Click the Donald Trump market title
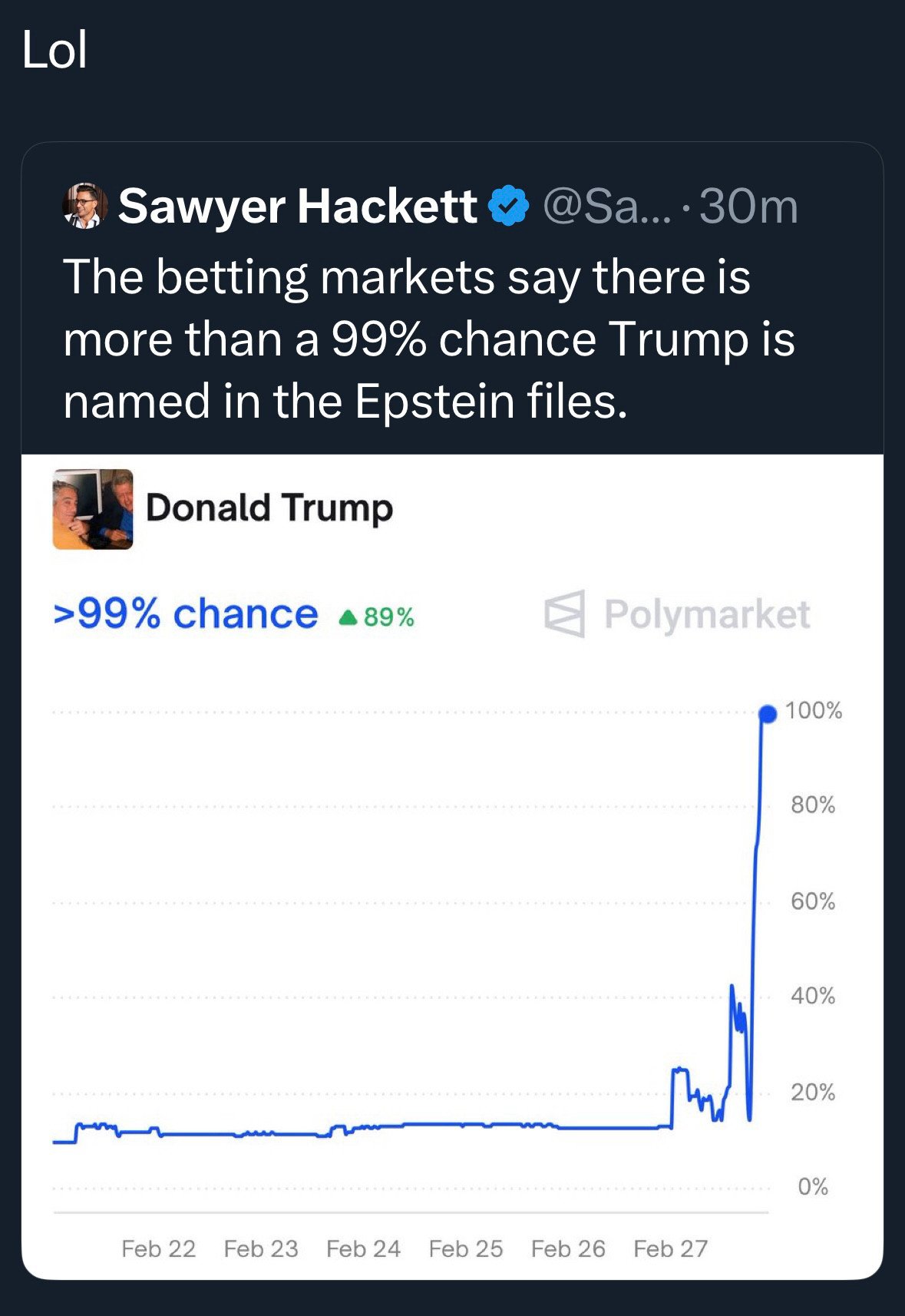The width and height of the screenshot is (905, 1316). [269, 508]
